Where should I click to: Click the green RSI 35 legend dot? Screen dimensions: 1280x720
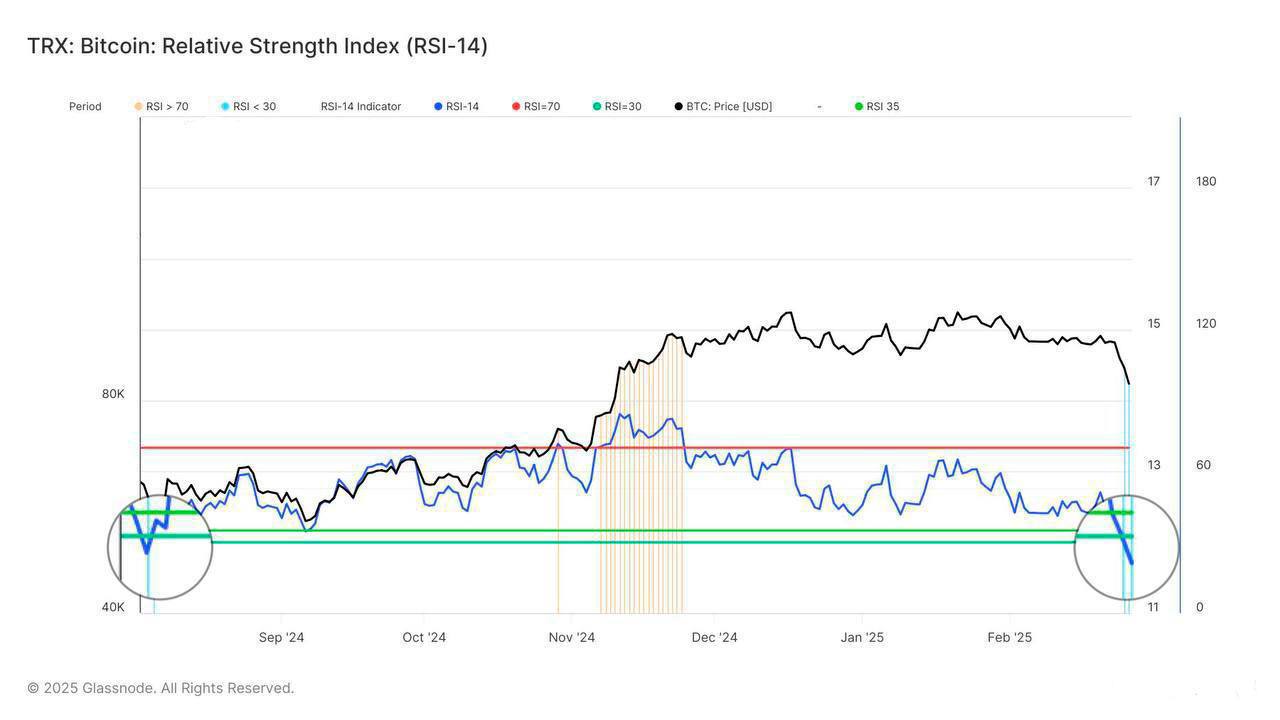(859, 107)
